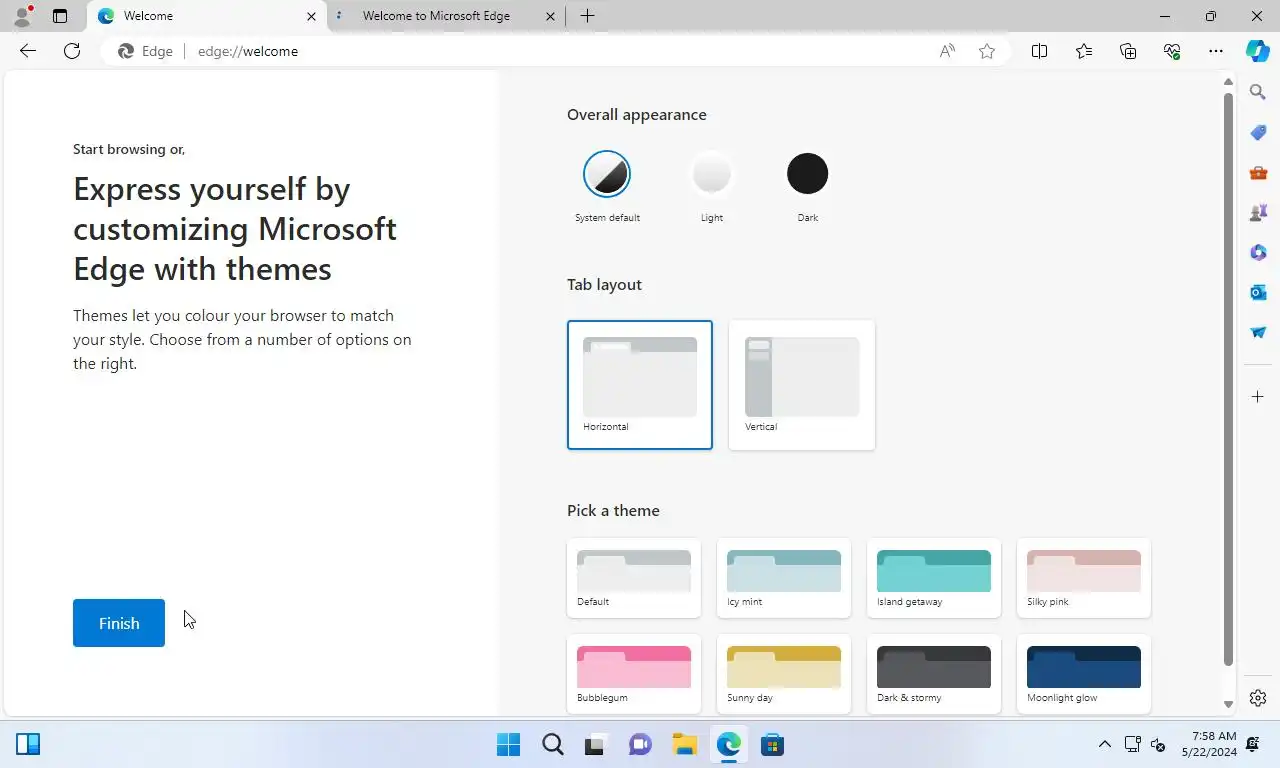Close the Welcome to Microsoft Edge tab
This screenshot has height=768, width=1280.
pyautogui.click(x=551, y=16)
